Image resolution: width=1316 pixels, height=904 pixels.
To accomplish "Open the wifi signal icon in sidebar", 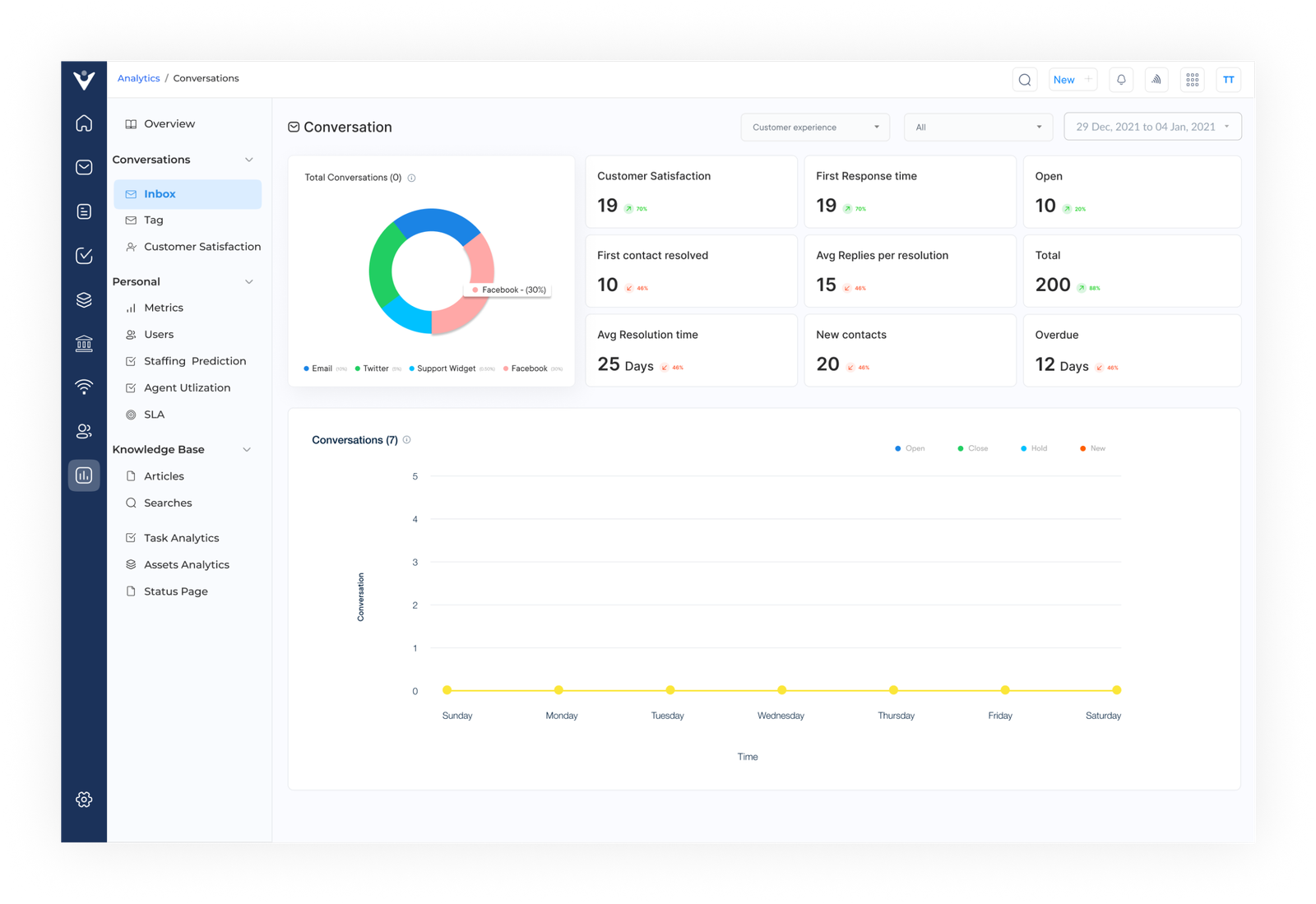I will point(84,387).
